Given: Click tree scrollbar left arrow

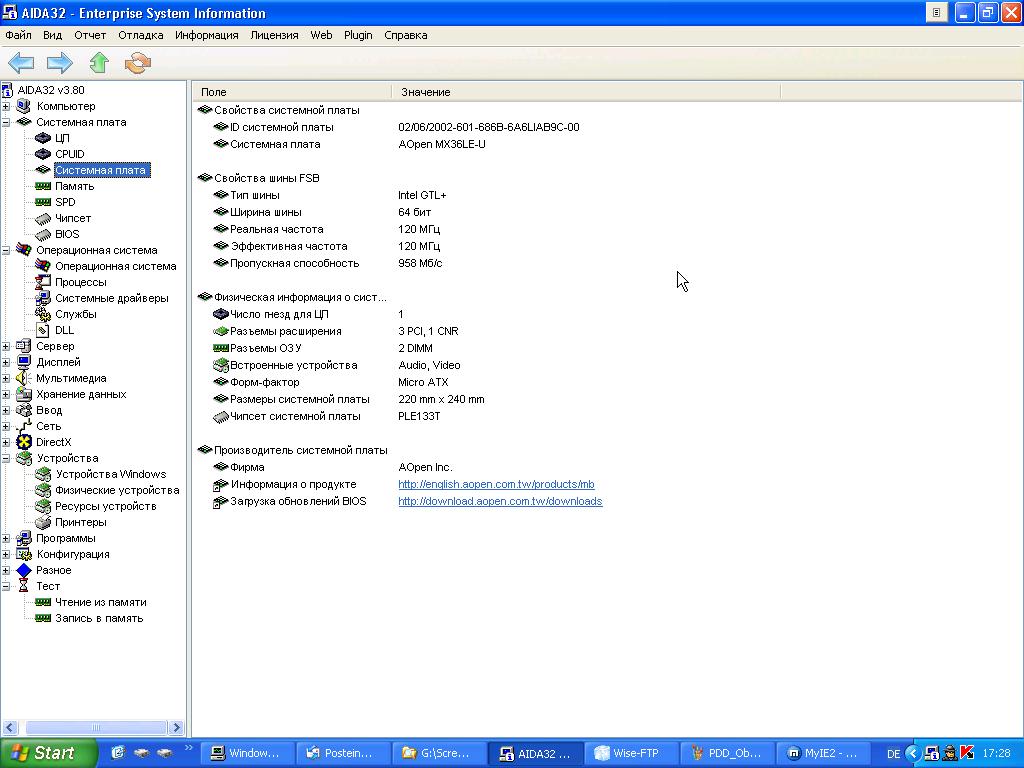Looking at the screenshot, I should 10,727.
